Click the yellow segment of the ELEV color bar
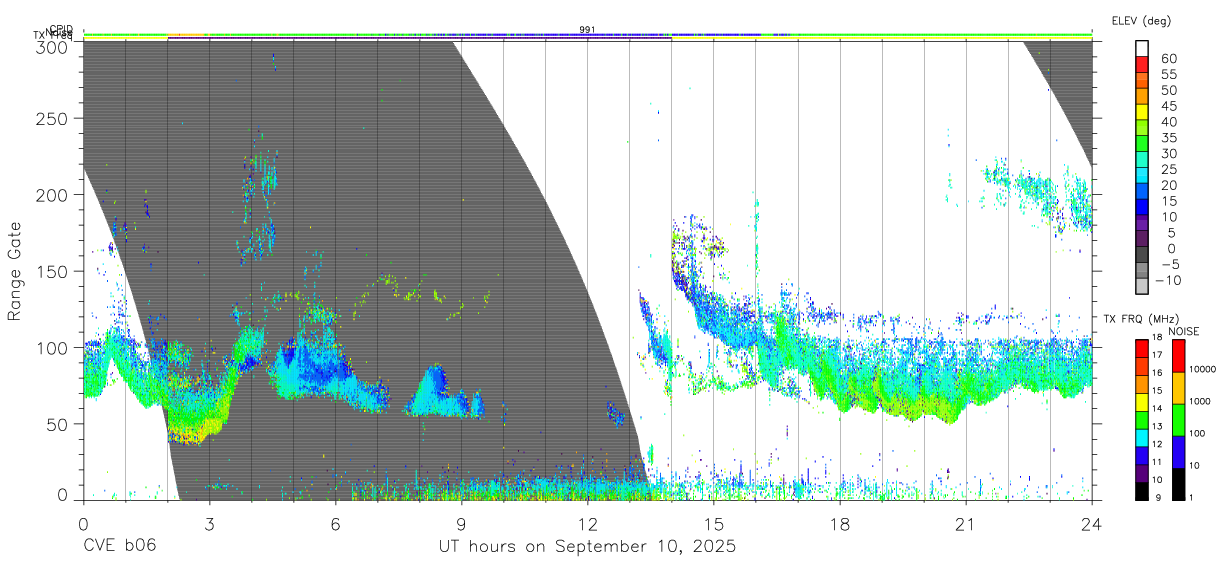Image resolution: width=1228 pixels, height=567 pixels. (1143, 112)
